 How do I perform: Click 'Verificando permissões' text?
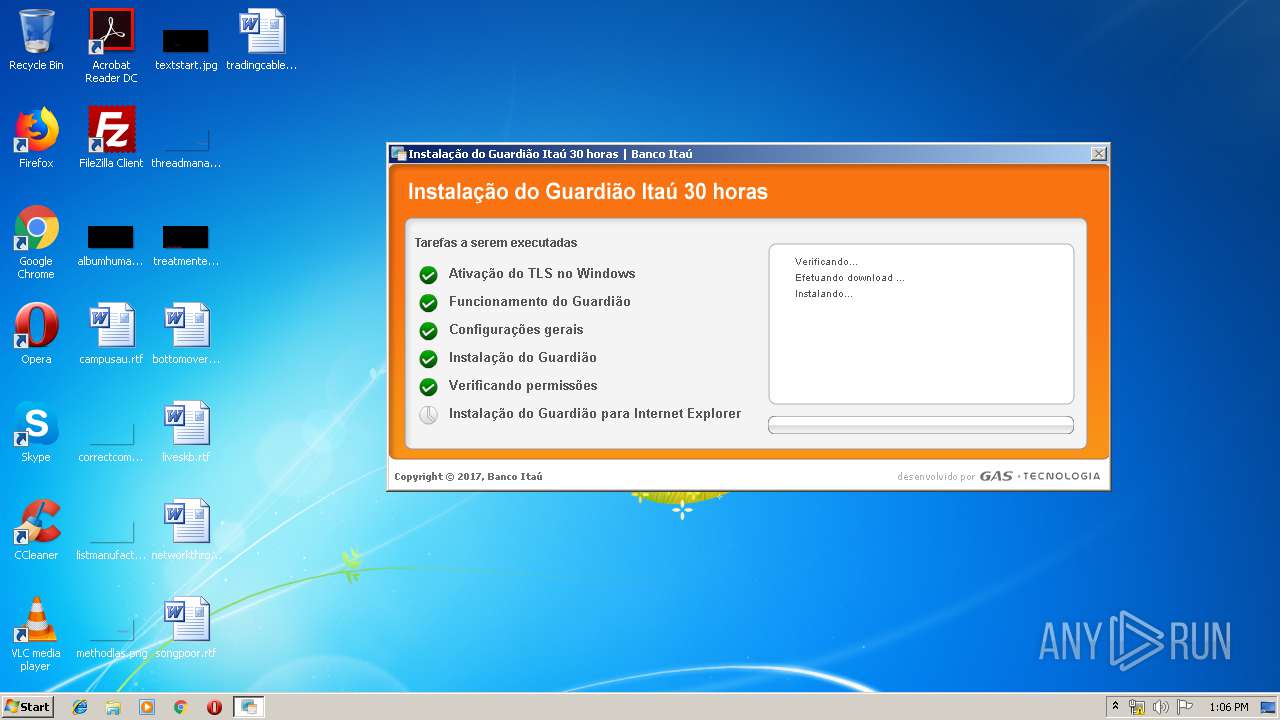tap(523, 386)
